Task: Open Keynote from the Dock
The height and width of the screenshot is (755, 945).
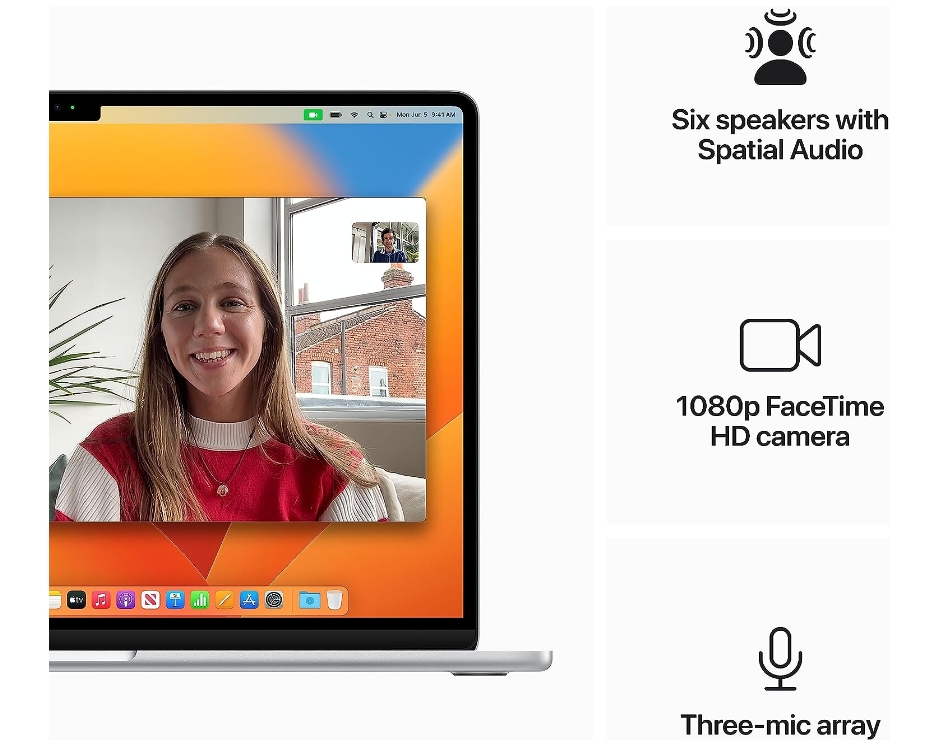Action: click(175, 600)
